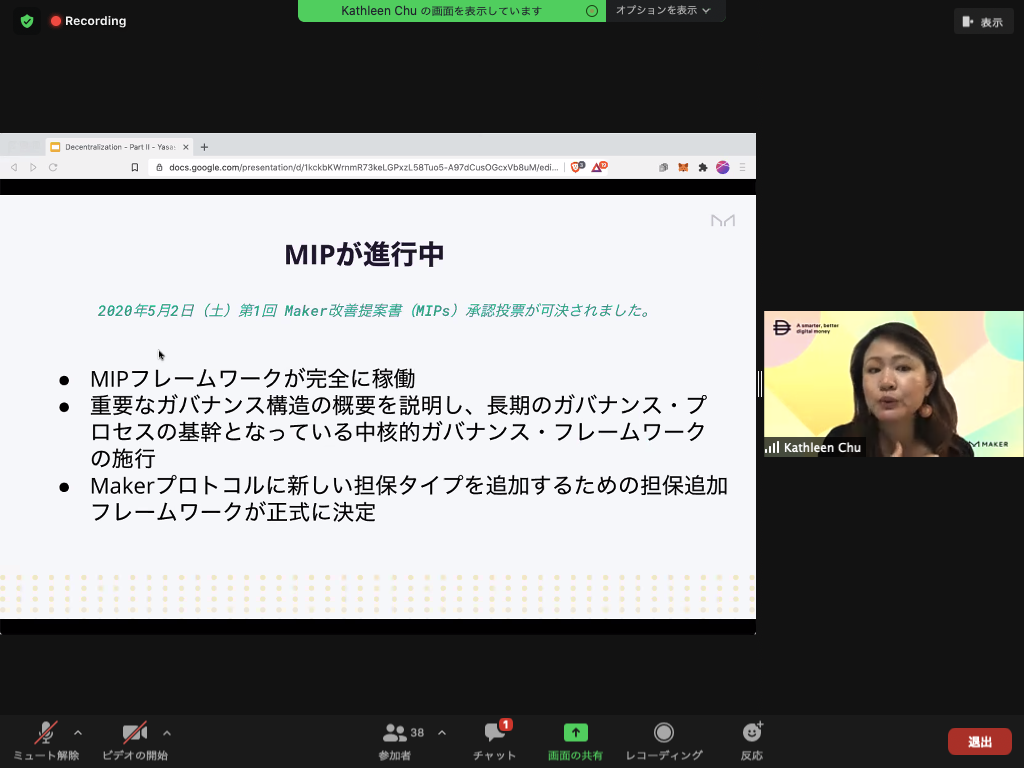Screen dimensions: 1024x768
Task: Click the green 2020年5月2日 subtitle text
Action: click(374, 311)
